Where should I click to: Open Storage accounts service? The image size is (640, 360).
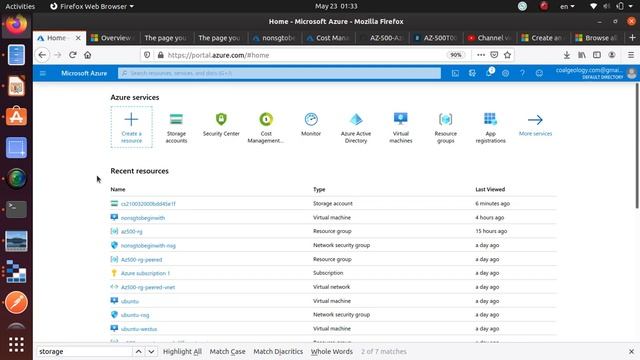click(x=176, y=128)
